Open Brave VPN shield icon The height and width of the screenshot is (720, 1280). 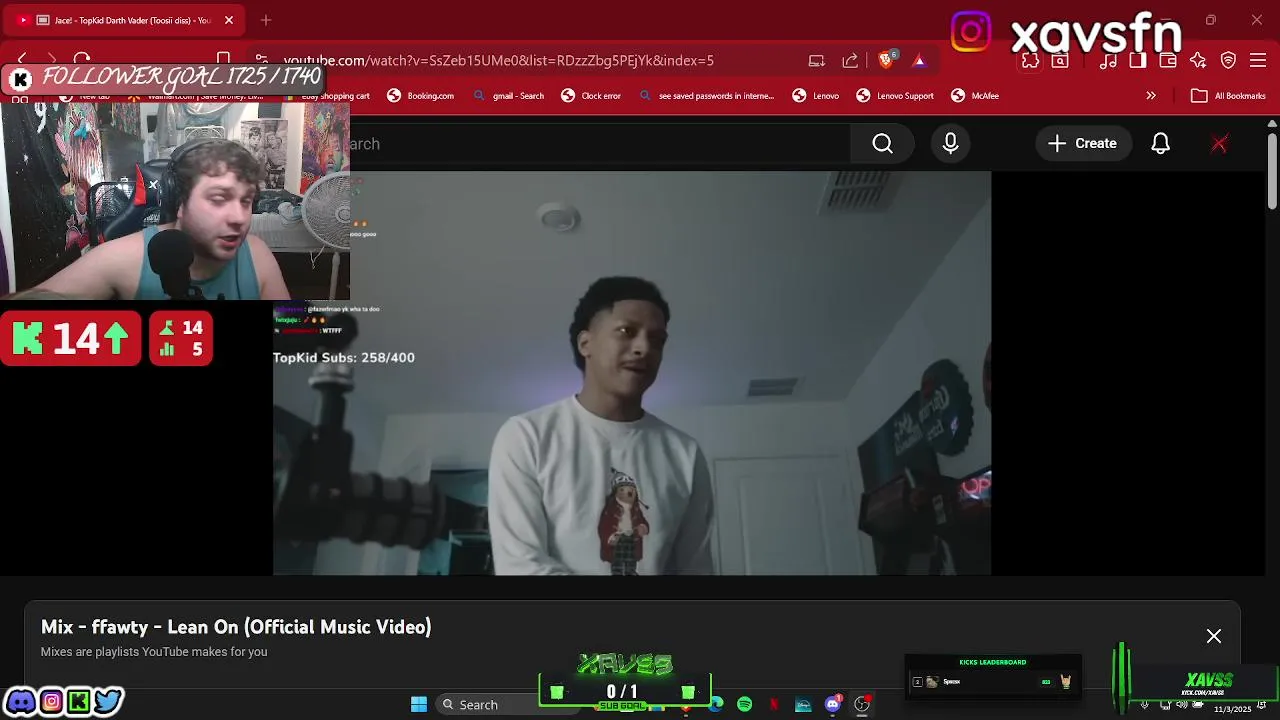click(x=1229, y=61)
